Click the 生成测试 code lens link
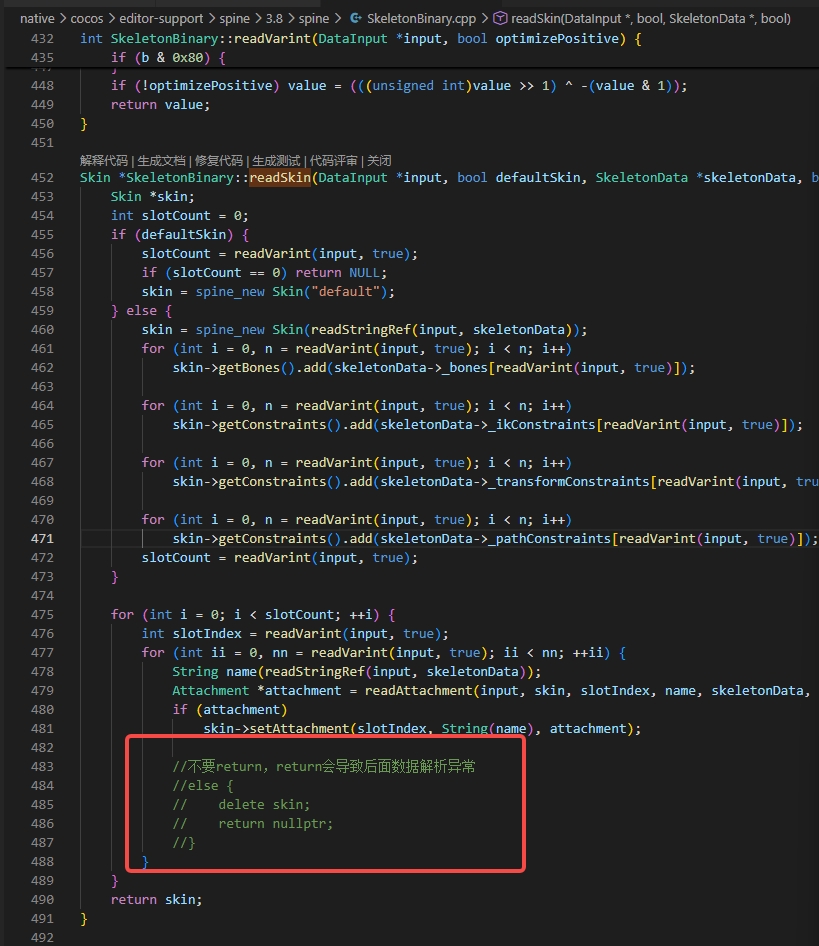 click(x=276, y=160)
